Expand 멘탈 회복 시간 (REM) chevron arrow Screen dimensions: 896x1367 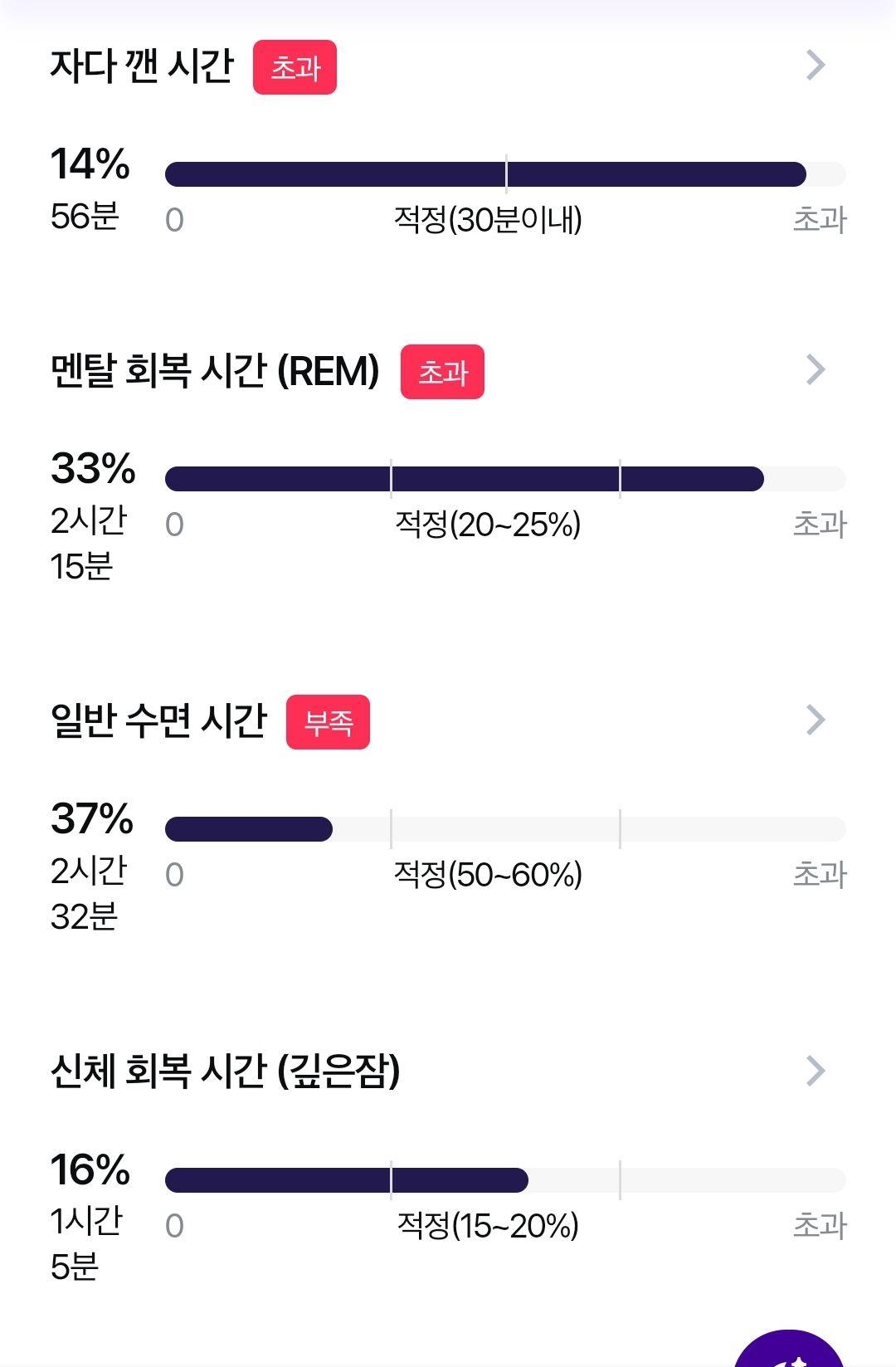point(816,369)
